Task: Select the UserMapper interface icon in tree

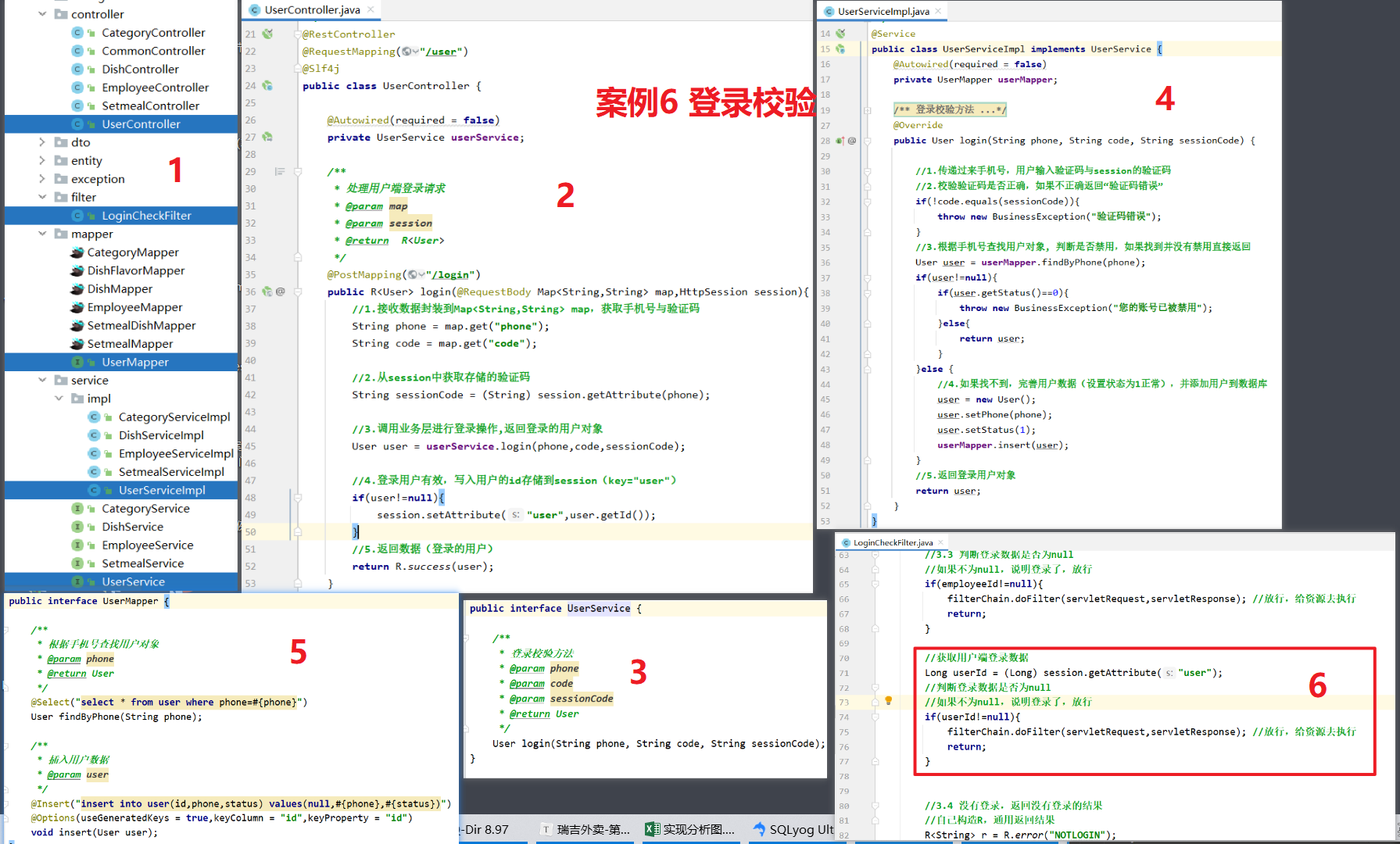Action: pyautogui.click(x=77, y=362)
